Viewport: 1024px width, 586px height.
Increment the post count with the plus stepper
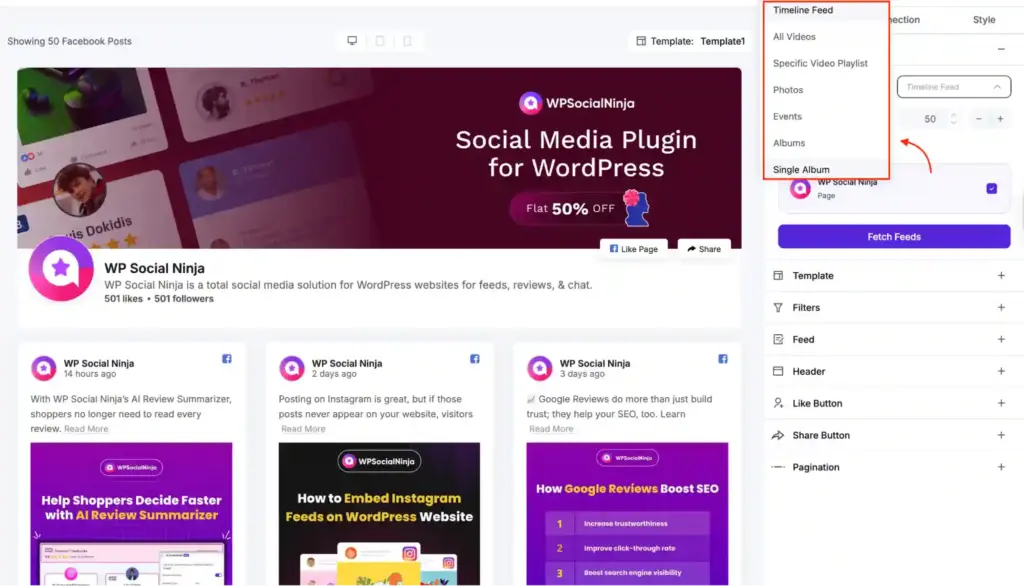pyautogui.click(x=1001, y=118)
